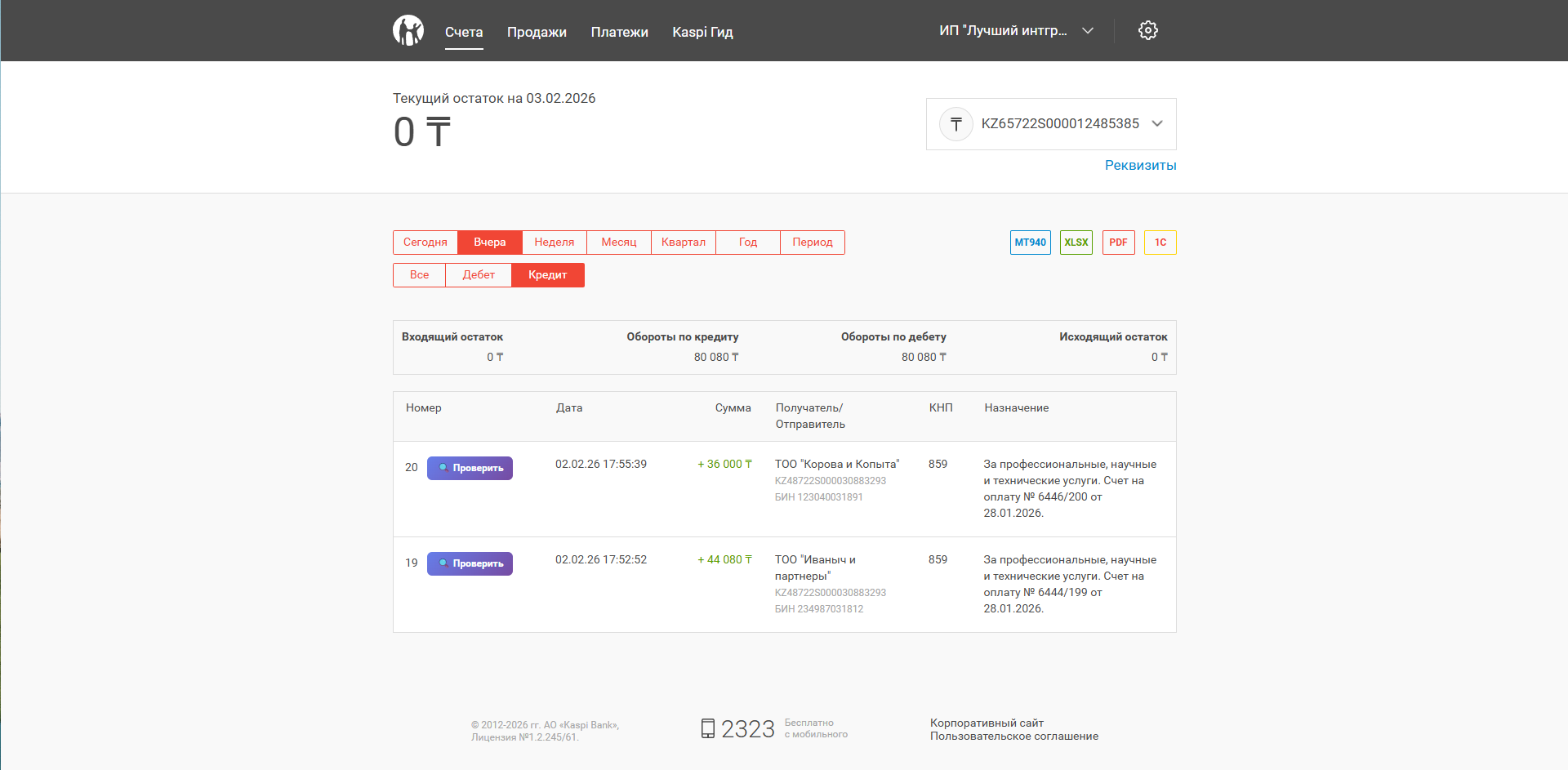Viewport: 1568px width, 770px height.
Task: Go to the Продажи tab
Action: 537,33
